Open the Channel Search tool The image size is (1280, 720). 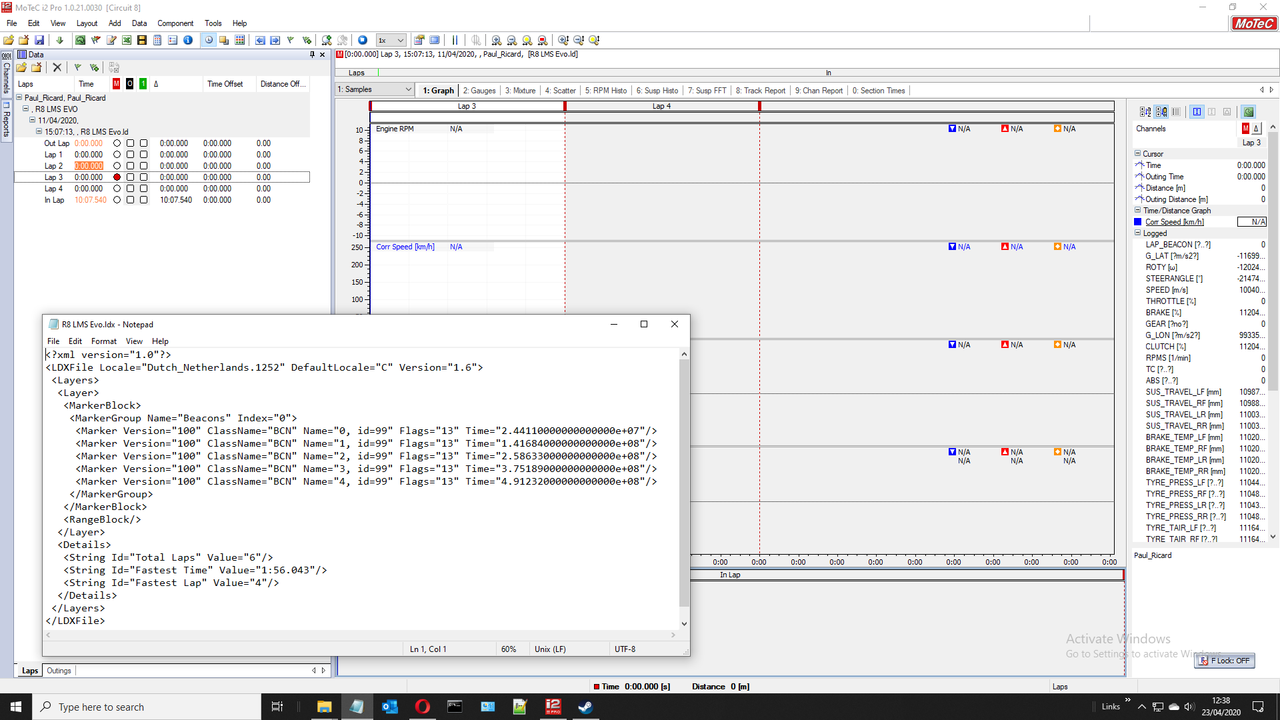pyautogui.click(x=326, y=40)
